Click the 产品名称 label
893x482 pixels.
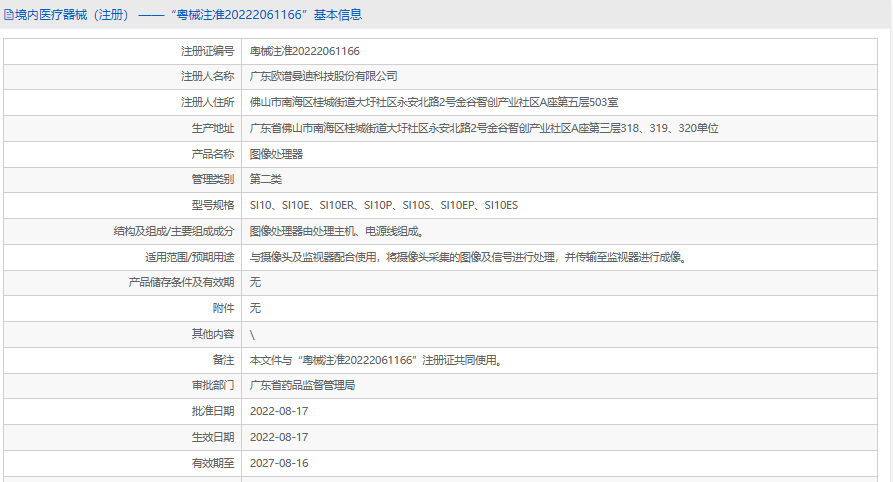[212, 154]
